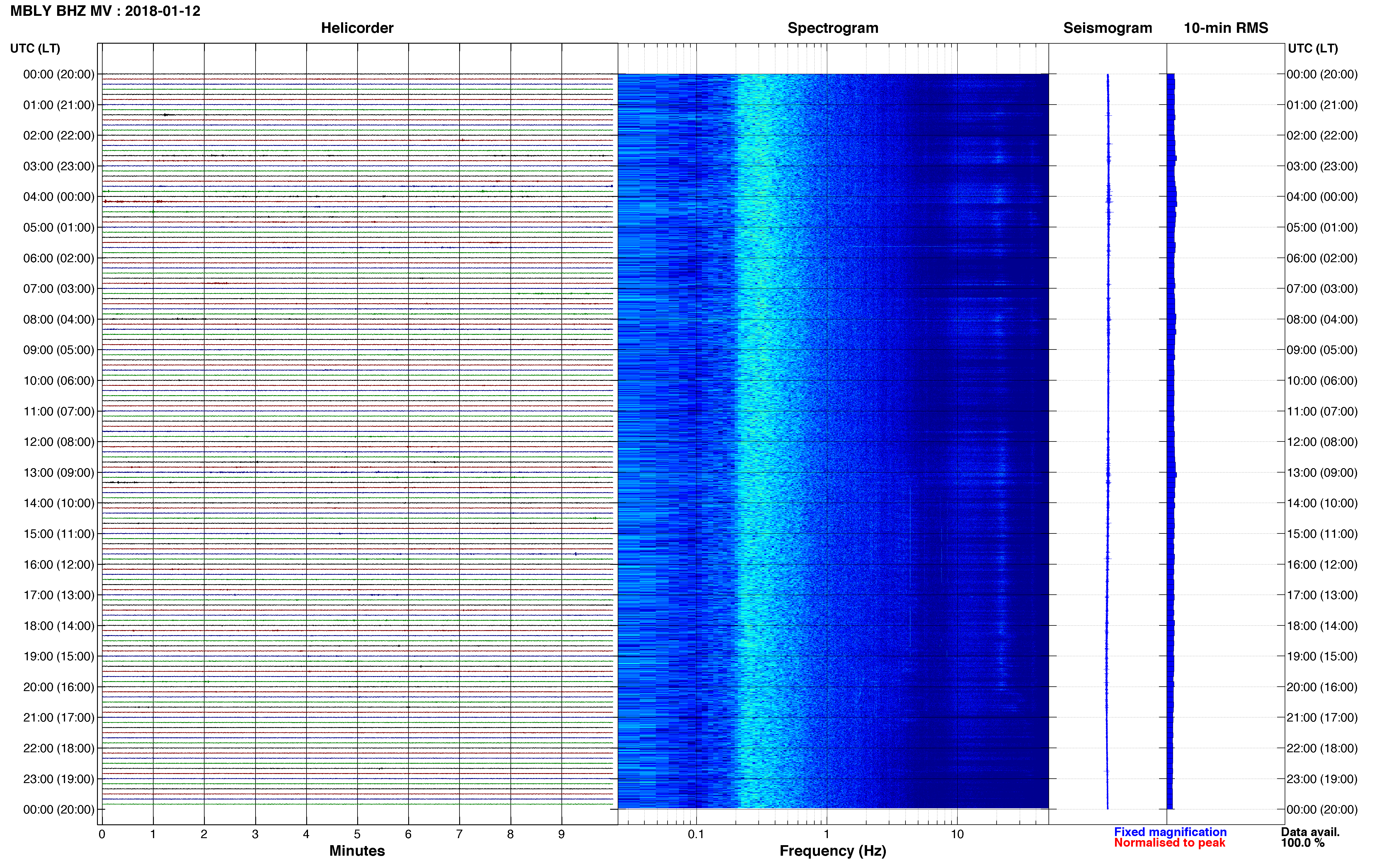1389x868 pixels.
Task: Click the '0.1' tick on the Frequency axis
Action: point(696,834)
